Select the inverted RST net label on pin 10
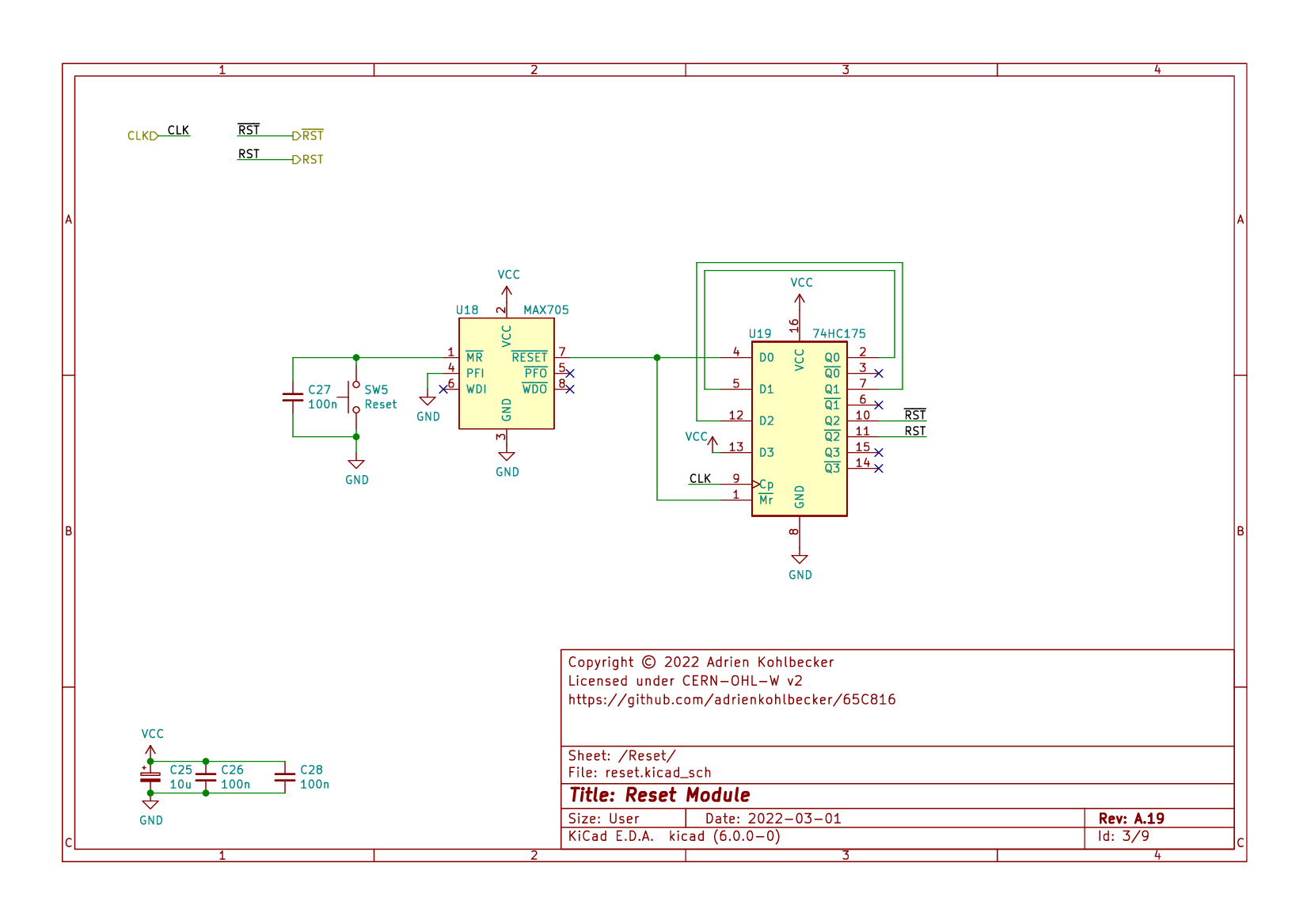This screenshot has height=924, width=1311. [x=915, y=415]
